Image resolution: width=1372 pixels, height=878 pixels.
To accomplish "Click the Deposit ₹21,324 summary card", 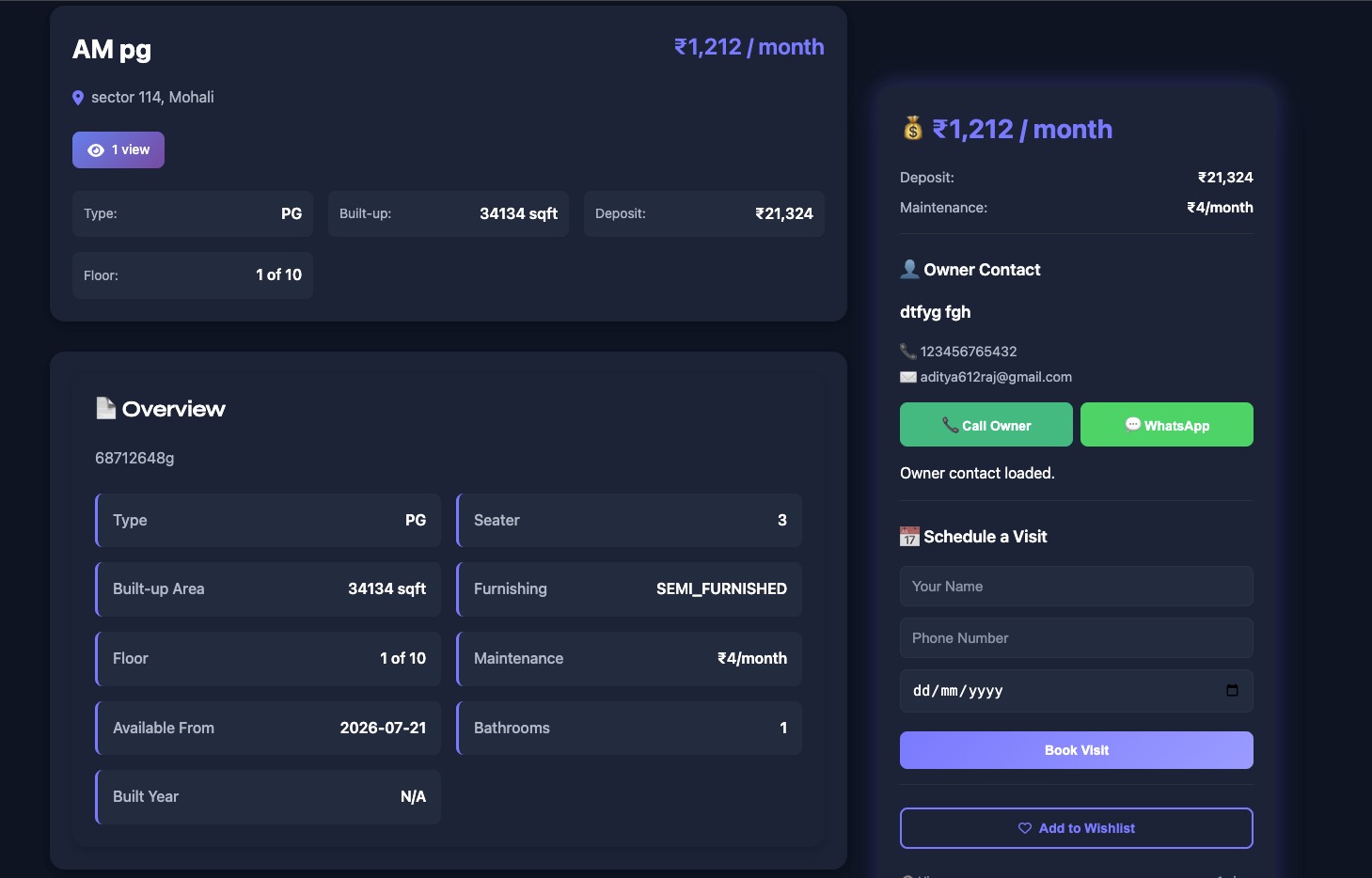I will 704,214.
